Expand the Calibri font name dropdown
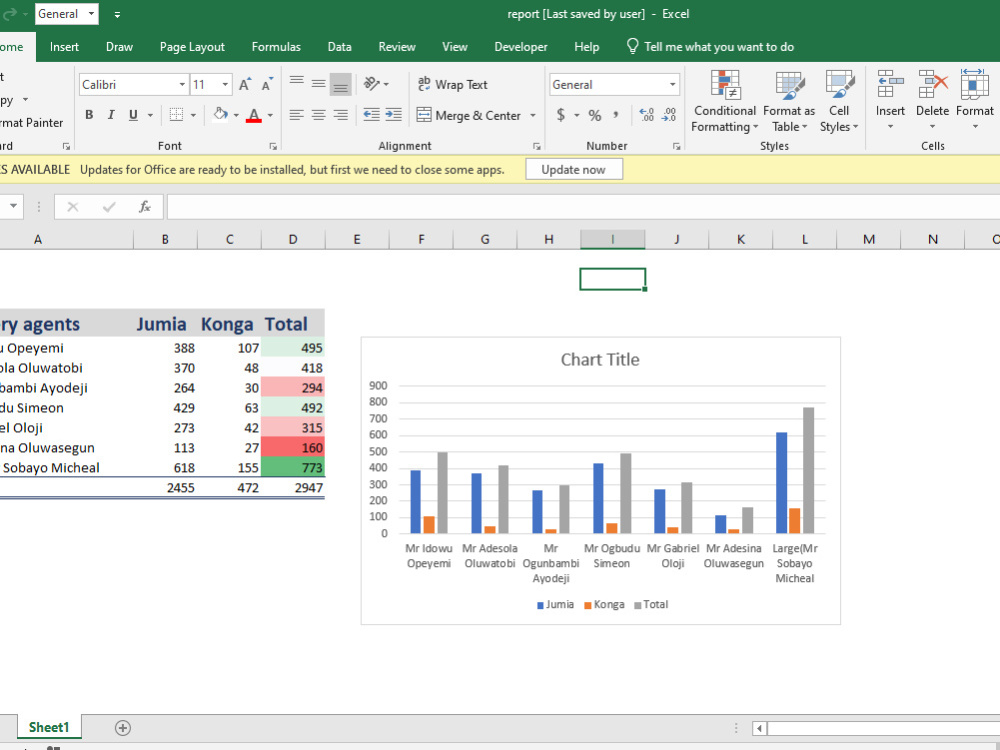This screenshot has height=750, width=1000. tap(182, 84)
